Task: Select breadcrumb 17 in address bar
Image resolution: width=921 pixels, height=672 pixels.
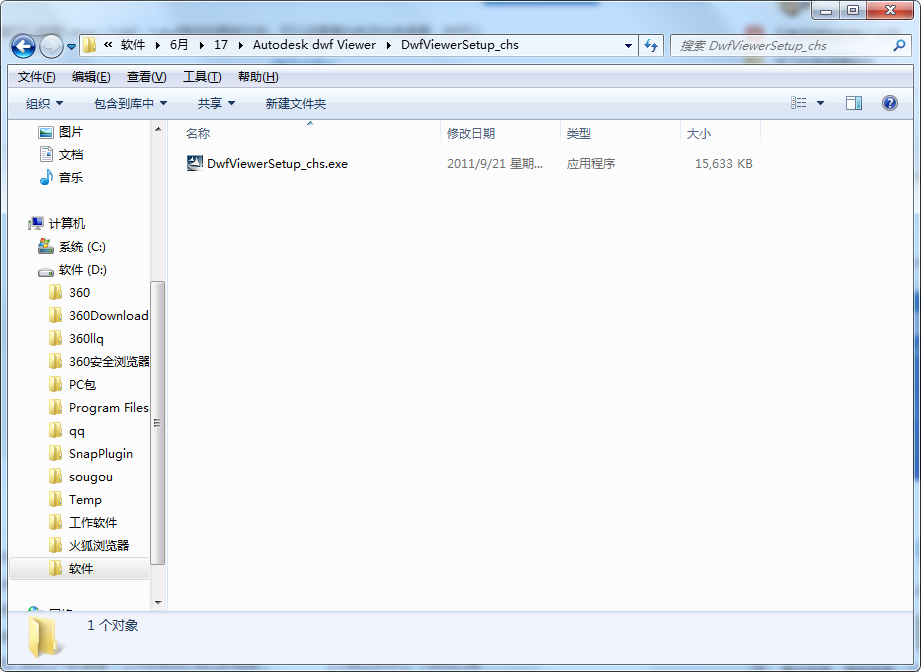Action: click(221, 45)
